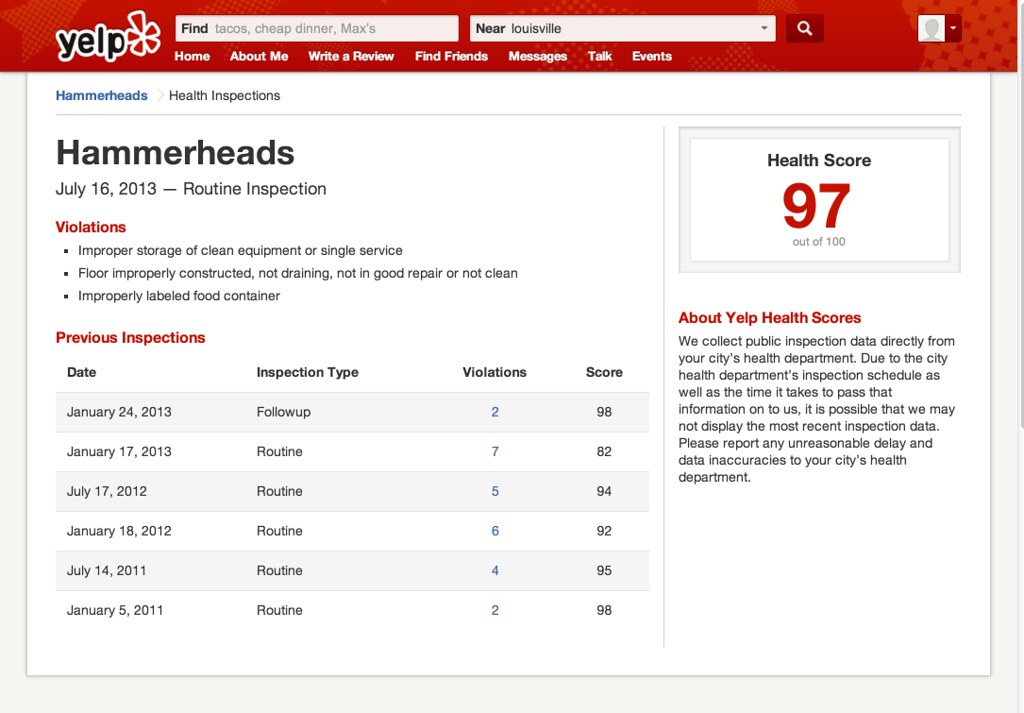Click the July 16, 2013 Routine Inspection subtitle
This screenshot has height=713, width=1024.
coord(191,189)
